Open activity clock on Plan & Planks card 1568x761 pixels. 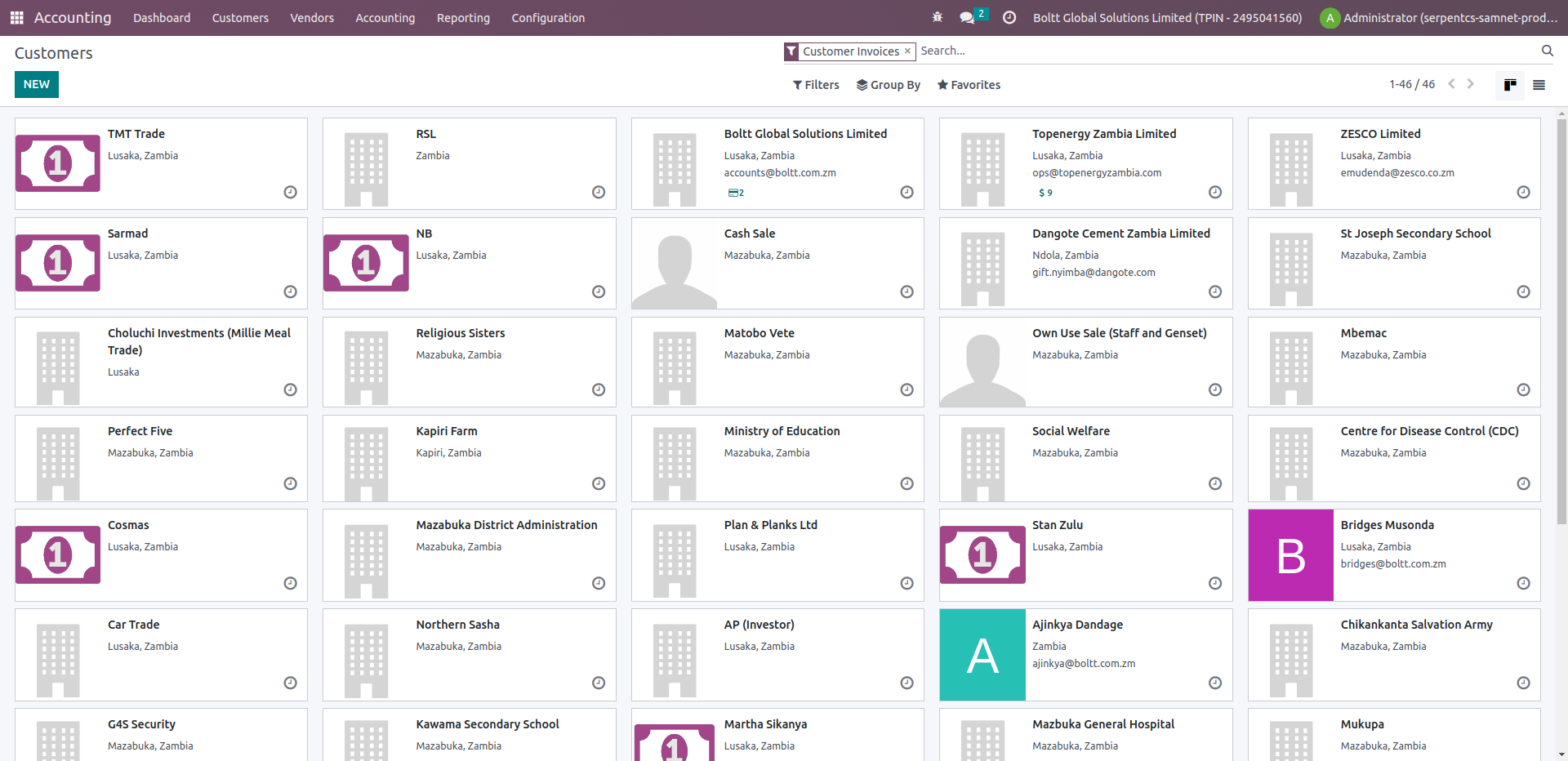coord(906,583)
